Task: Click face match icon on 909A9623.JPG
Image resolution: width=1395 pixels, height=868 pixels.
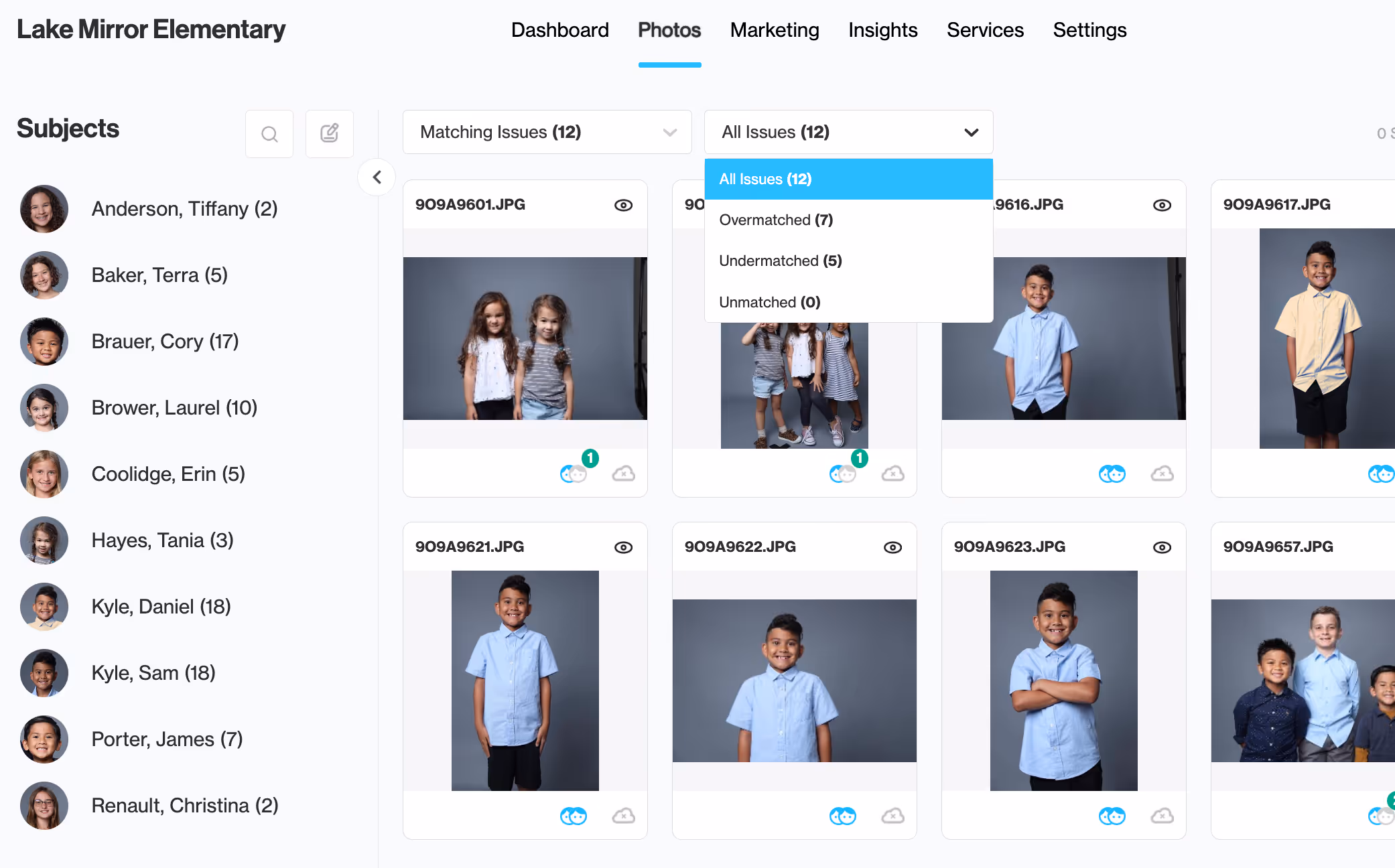Action: point(1112,816)
